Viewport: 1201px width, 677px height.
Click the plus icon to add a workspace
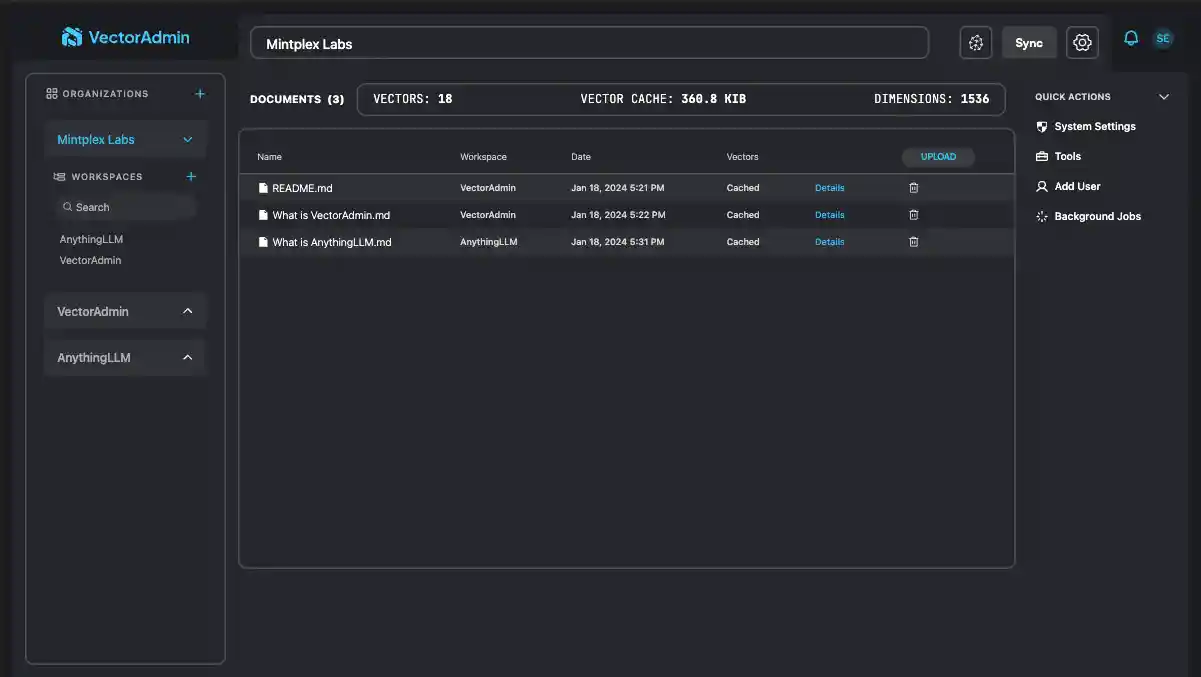(190, 176)
